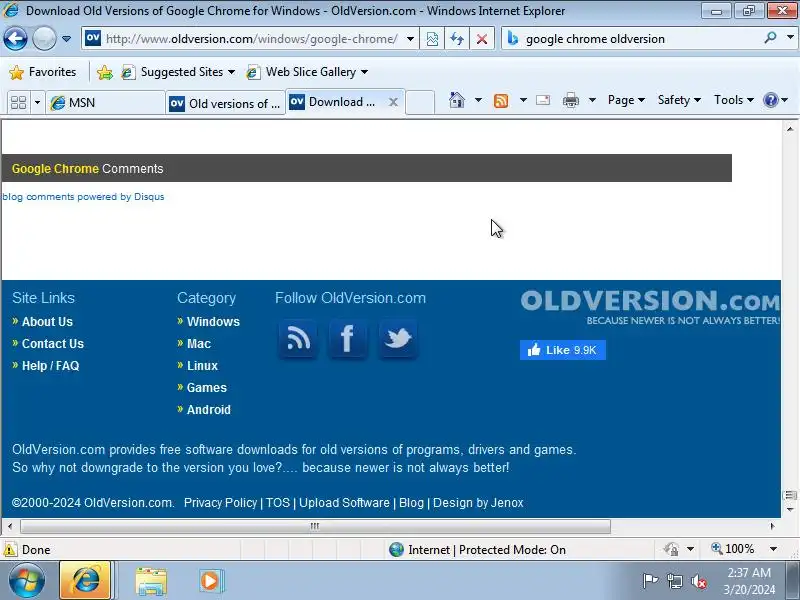
Task: Click the vertical scrollbar up arrow
Action: click(790, 129)
